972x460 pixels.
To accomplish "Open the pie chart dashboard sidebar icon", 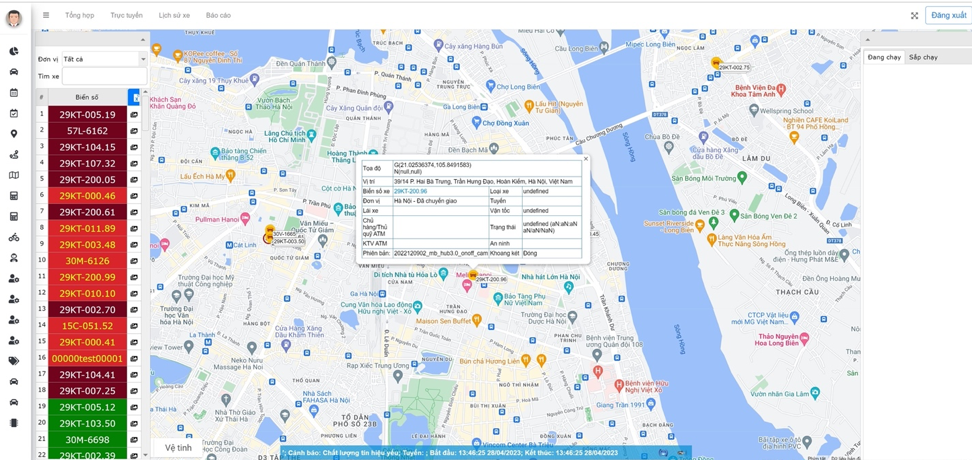I will [14, 51].
